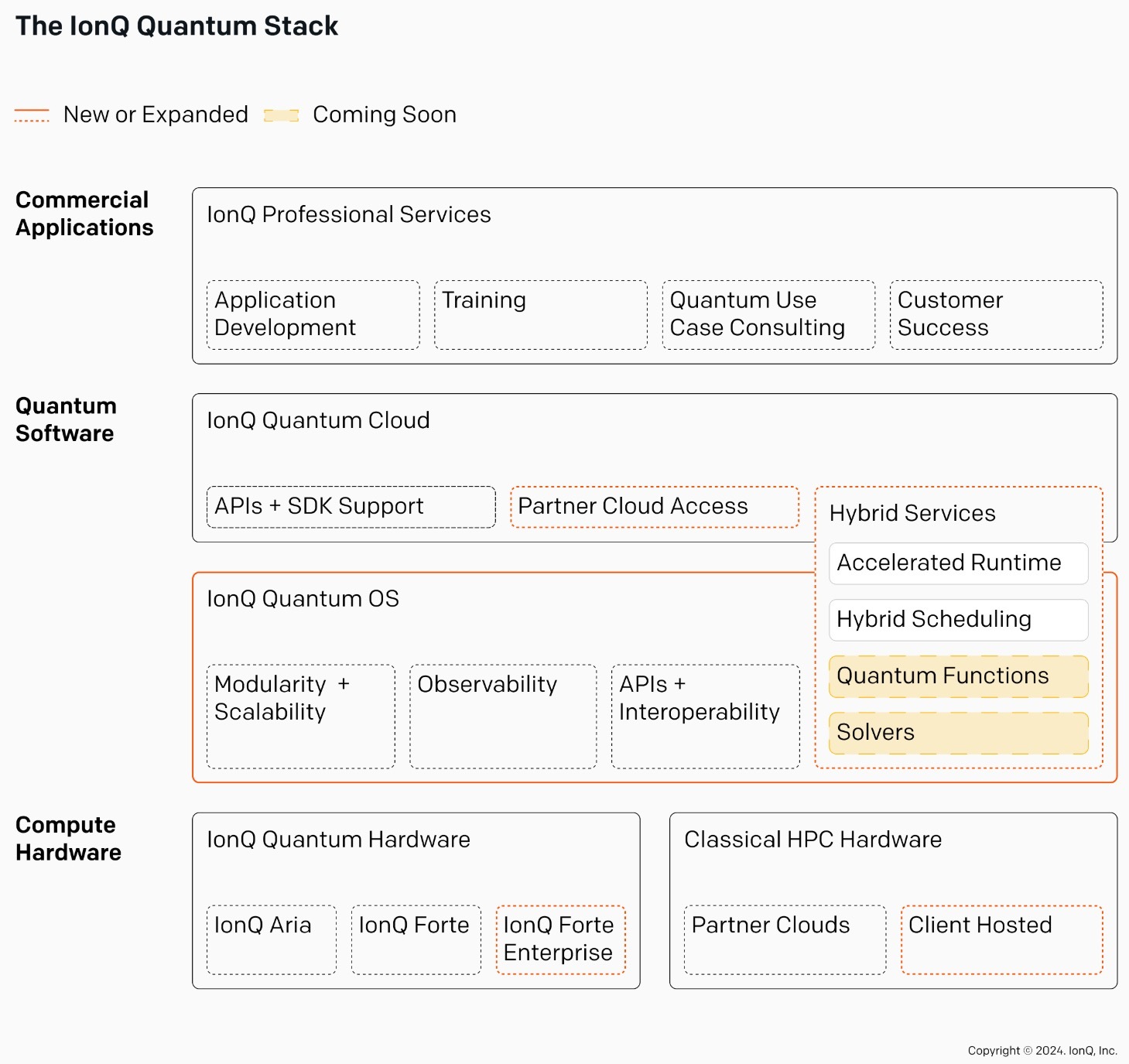The height and width of the screenshot is (1064, 1129).
Task: Select the Modularity + Scalability box
Action: [x=301, y=717]
